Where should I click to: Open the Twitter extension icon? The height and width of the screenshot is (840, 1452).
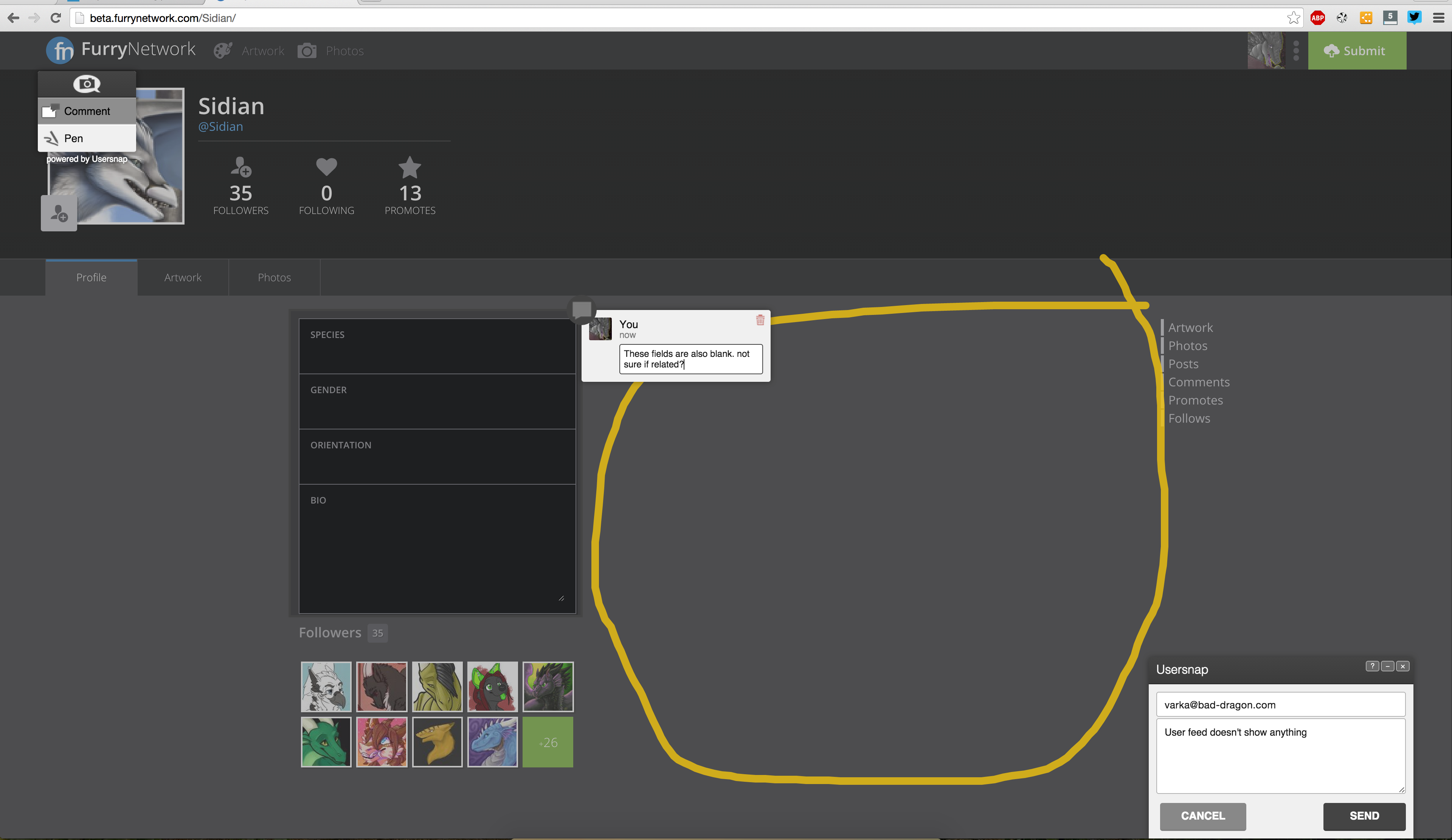click(x=1414, y=18)
